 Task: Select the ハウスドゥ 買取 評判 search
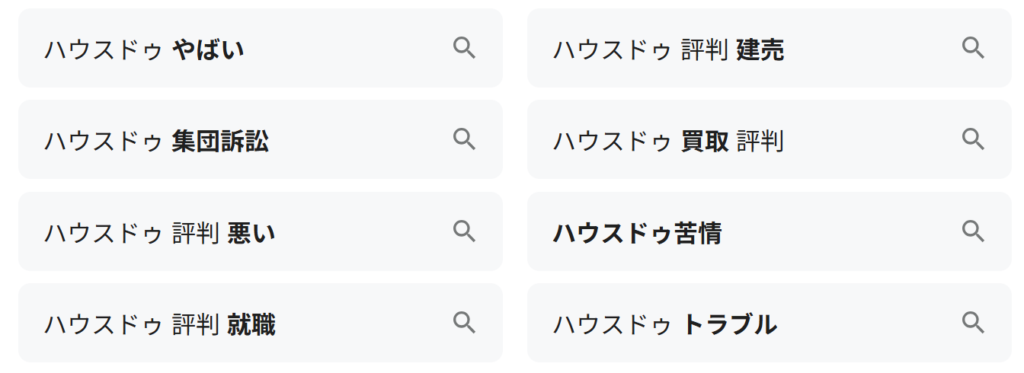click(769, 140)
